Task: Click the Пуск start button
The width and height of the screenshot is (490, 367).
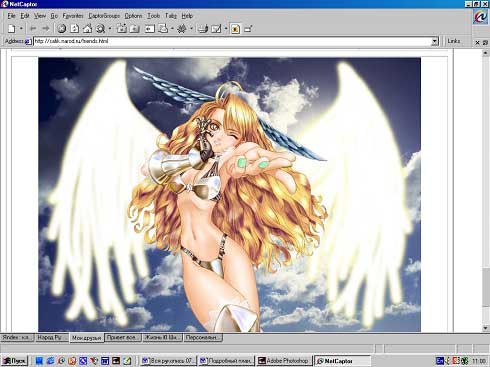Action: tap(15, 361)
